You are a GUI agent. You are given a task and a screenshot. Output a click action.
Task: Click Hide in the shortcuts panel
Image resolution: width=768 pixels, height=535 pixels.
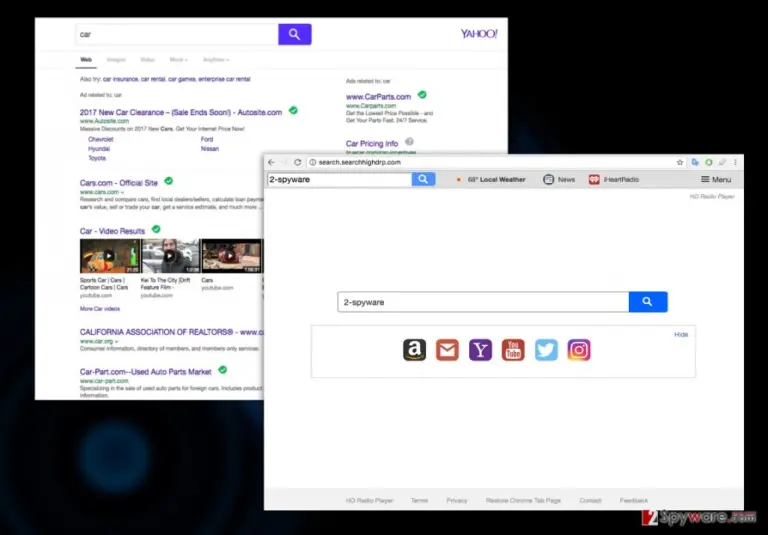pyautogui.click(x=681, y=335)
